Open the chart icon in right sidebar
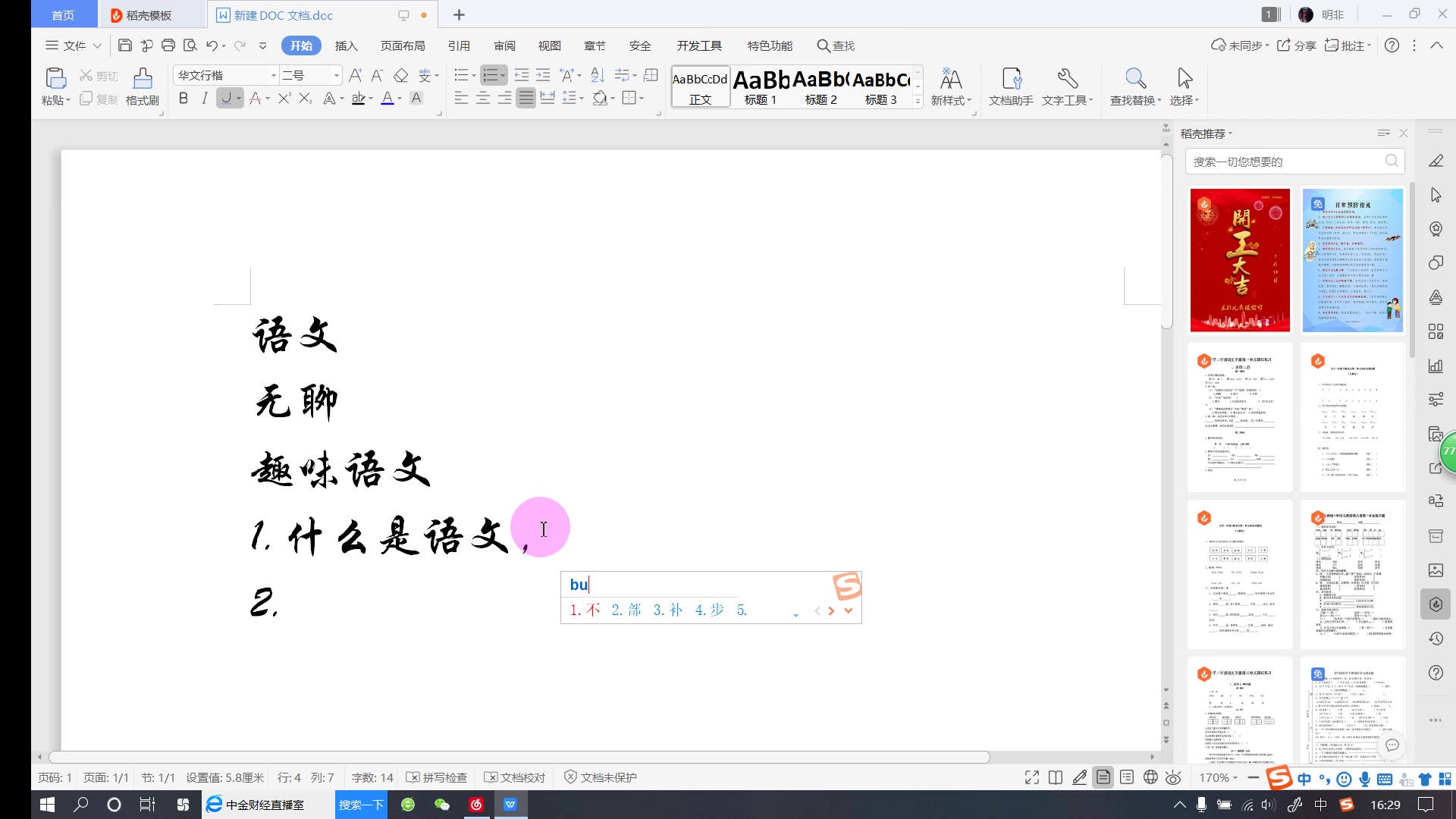 coord(1436,366)
